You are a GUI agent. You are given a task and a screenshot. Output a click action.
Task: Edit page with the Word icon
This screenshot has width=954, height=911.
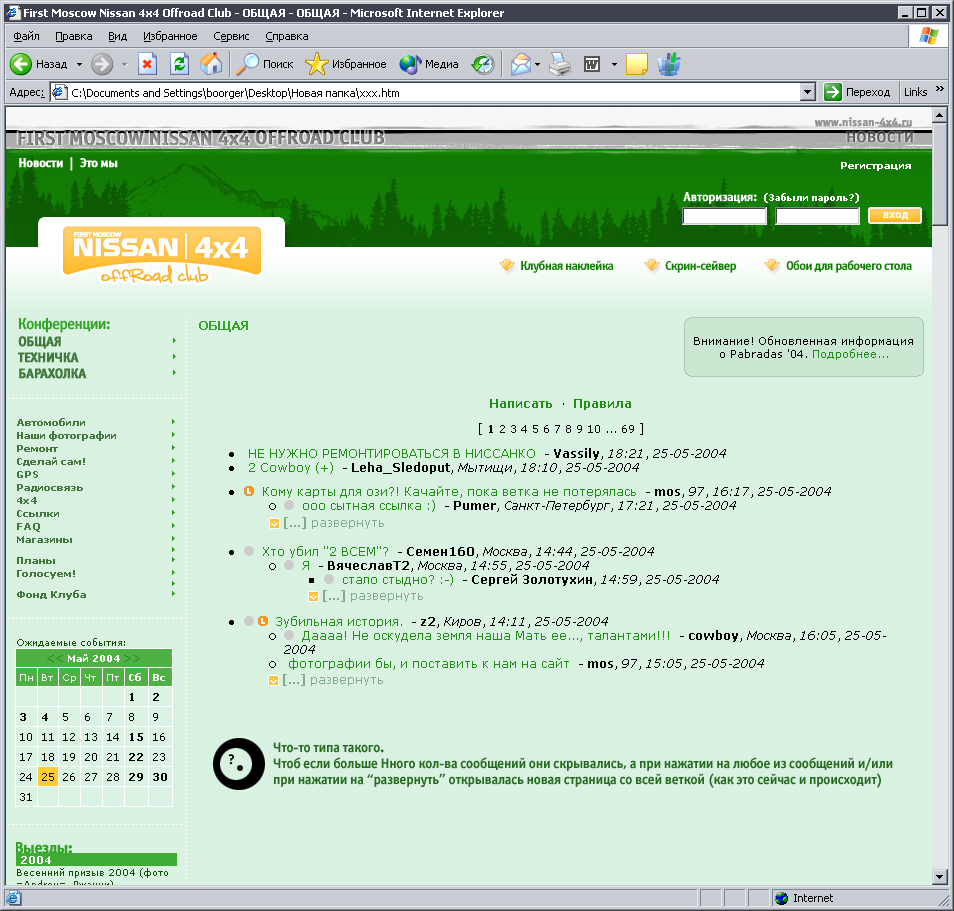tap(592, 64)
